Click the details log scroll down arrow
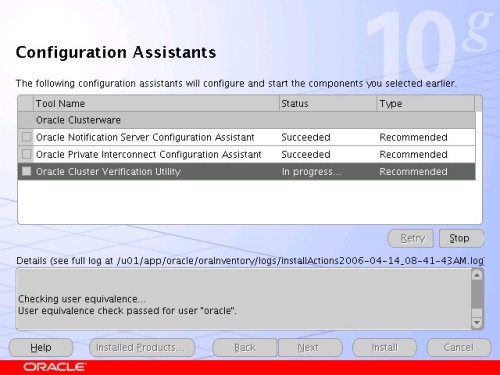Screen dimensions: 500x375 point(477,323)
